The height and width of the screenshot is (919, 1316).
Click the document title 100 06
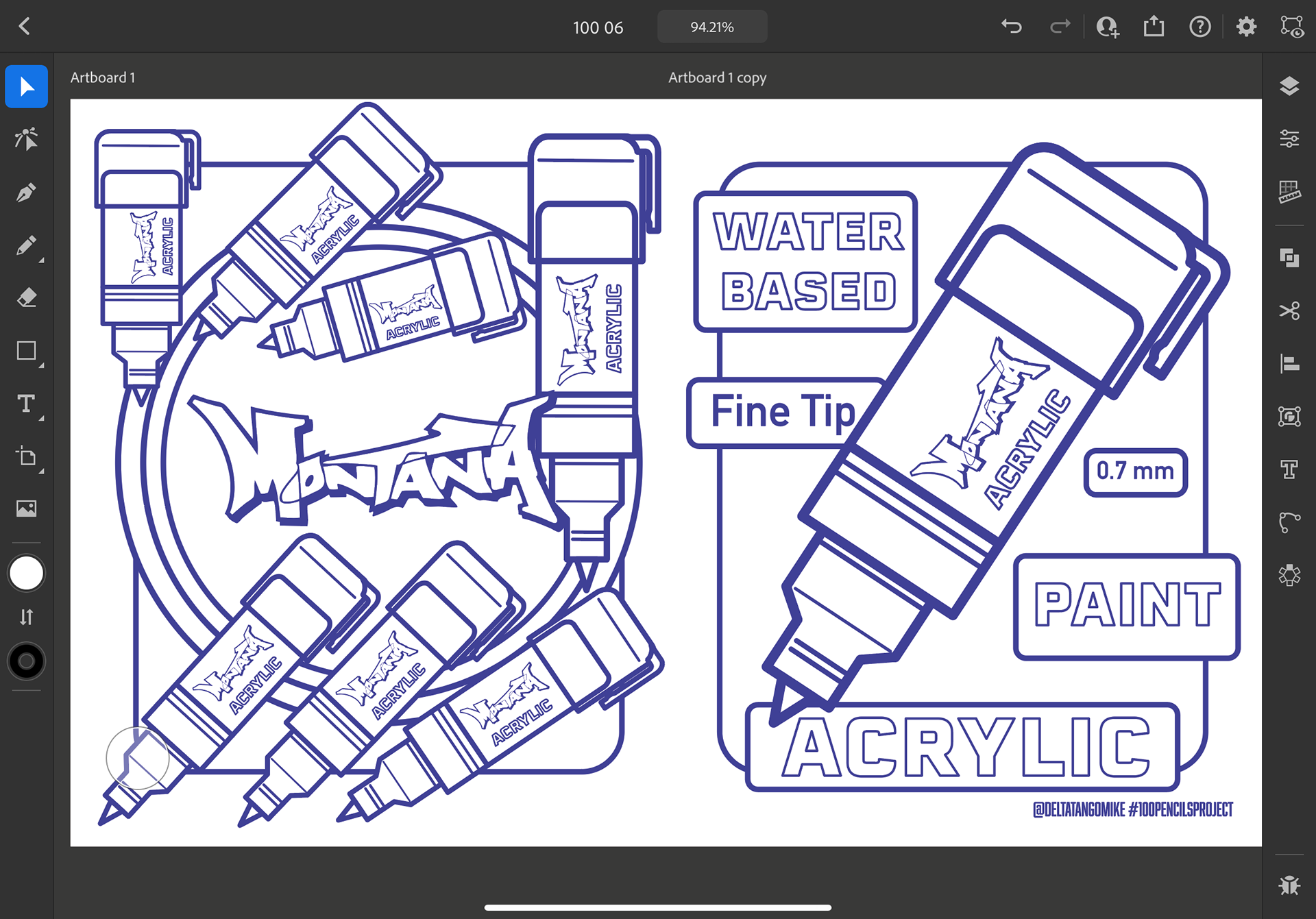point(598,27)
